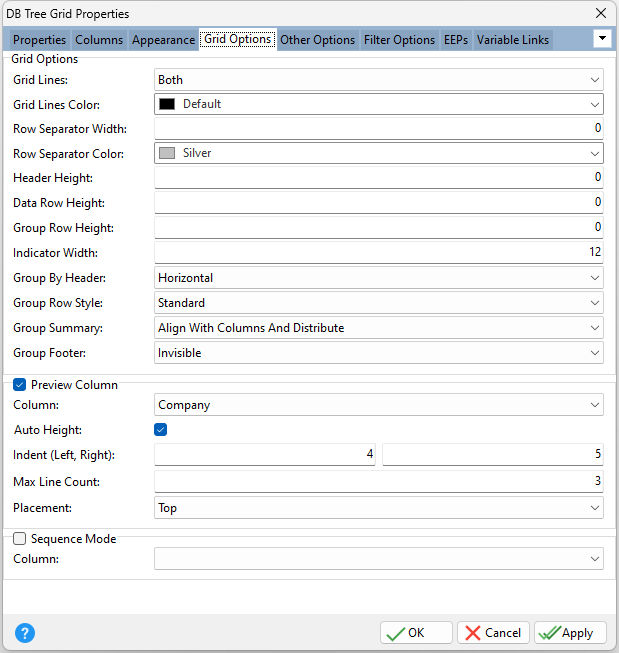Screen dimensions: 619x653
Task: Switch to the Columns tab
Action: 99,40
